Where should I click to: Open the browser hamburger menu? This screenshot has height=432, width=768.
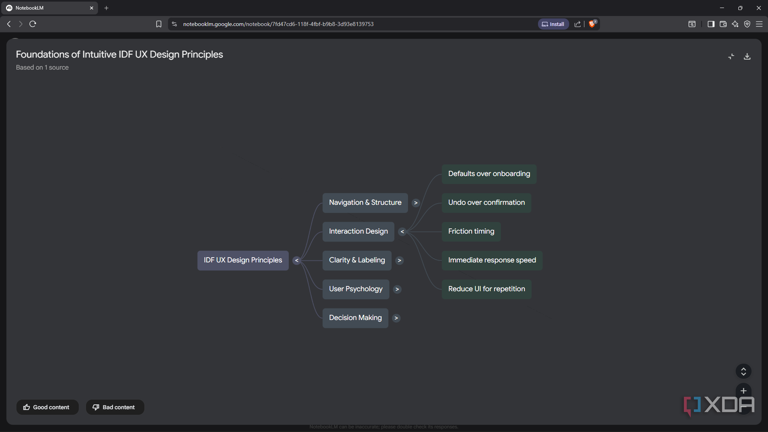(x=759, y=24)
